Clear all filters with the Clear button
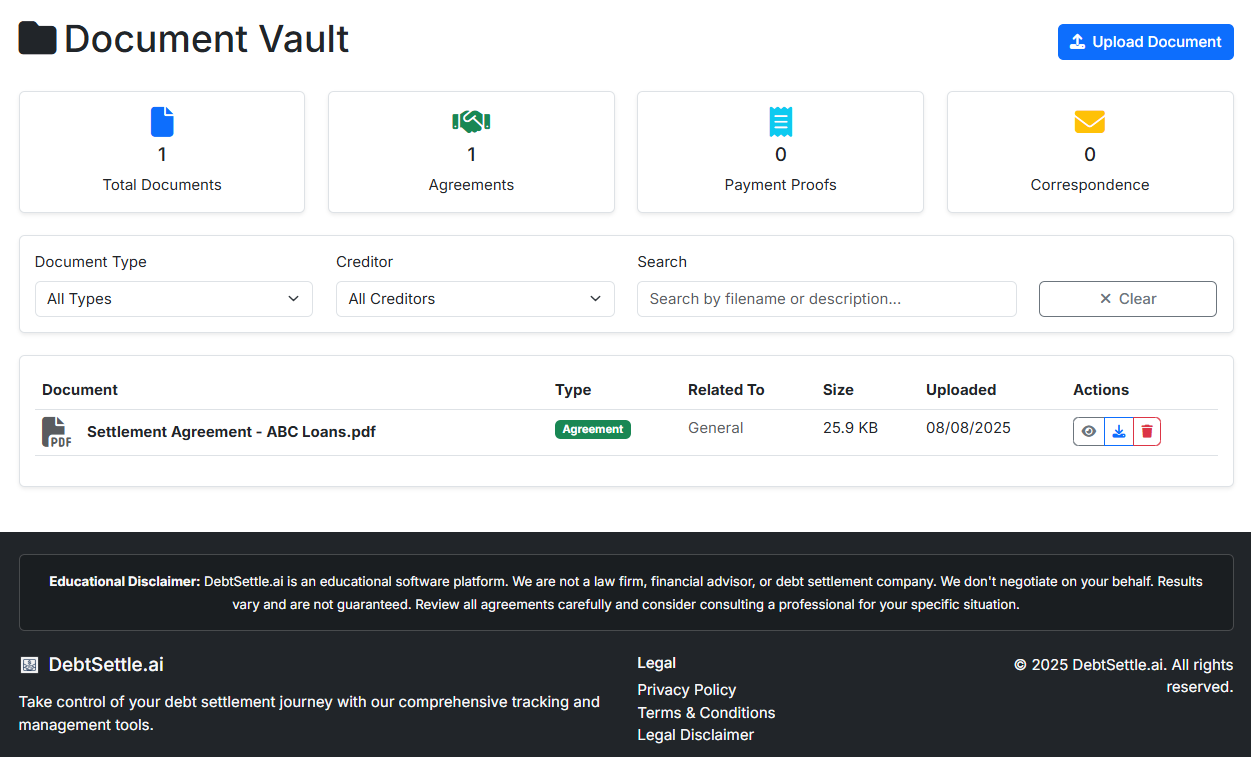The image size is (1251, 757). [1127, 298]
